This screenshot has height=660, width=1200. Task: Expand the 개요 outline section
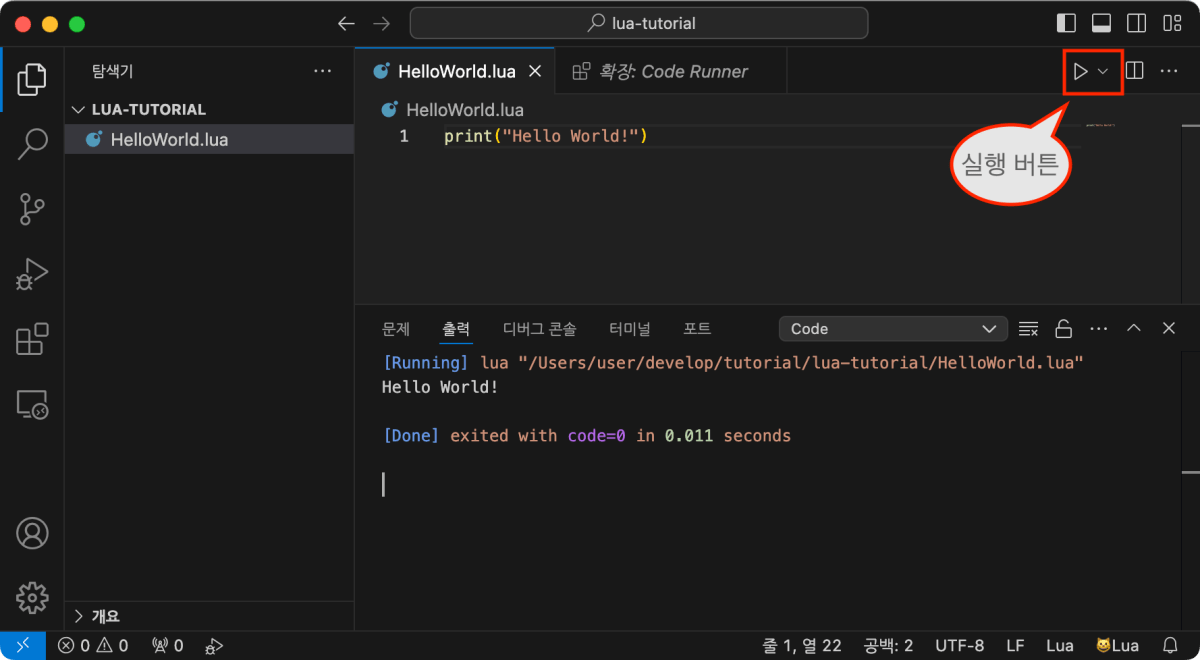pyautogui.click(x=209, y=616)
